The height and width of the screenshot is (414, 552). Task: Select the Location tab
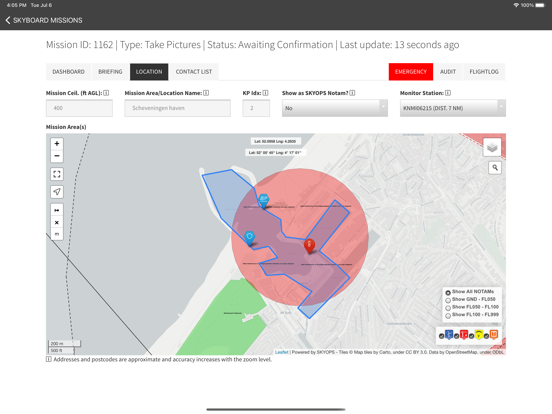(x=149, y=72)
